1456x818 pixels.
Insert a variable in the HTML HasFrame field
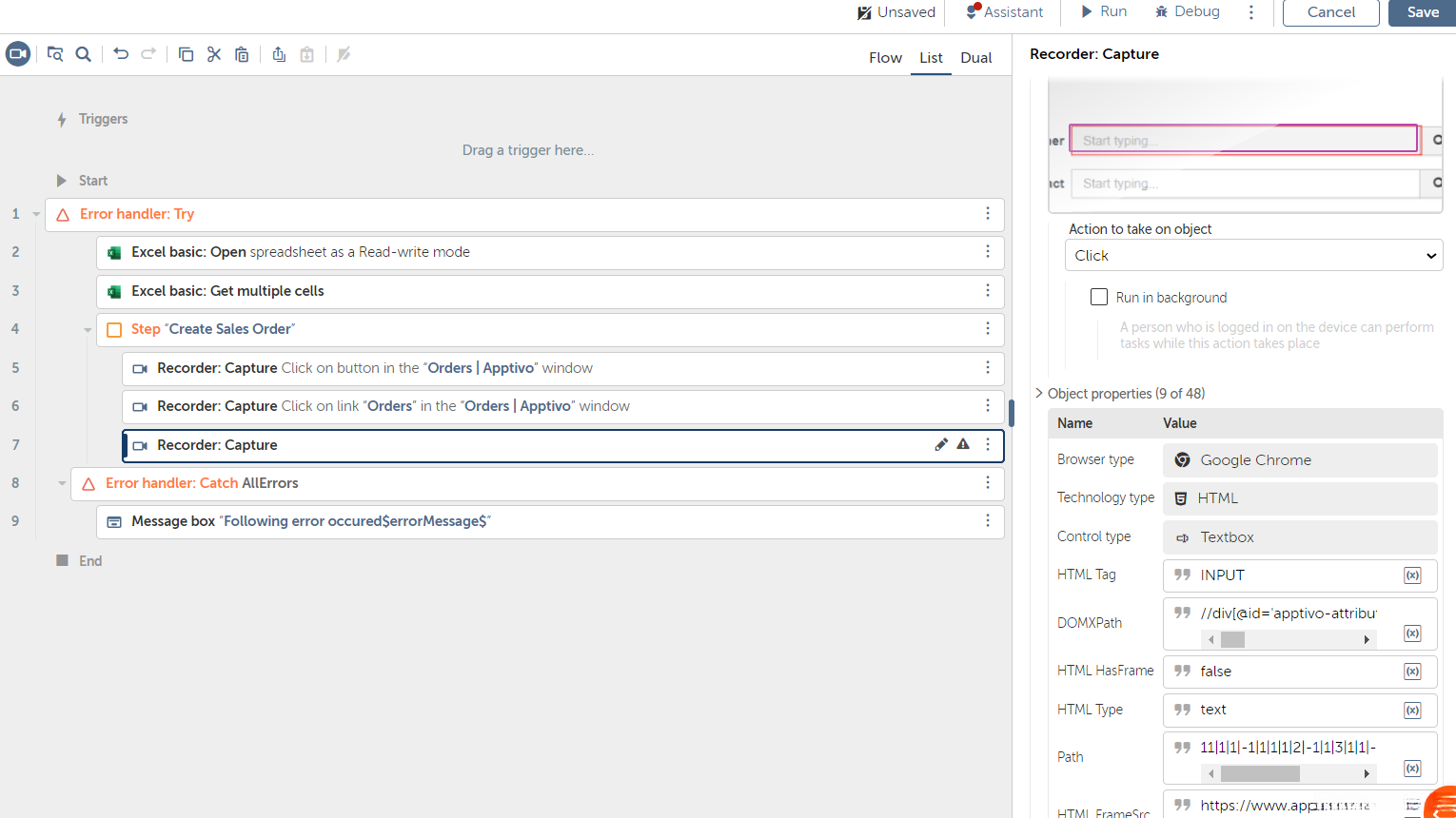(1413, 672)
